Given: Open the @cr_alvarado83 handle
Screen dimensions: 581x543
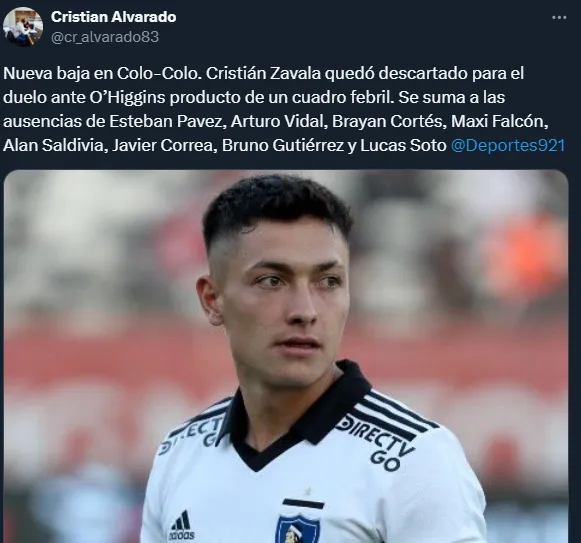Looking at the screenshot, I should [x=105, y=37].
